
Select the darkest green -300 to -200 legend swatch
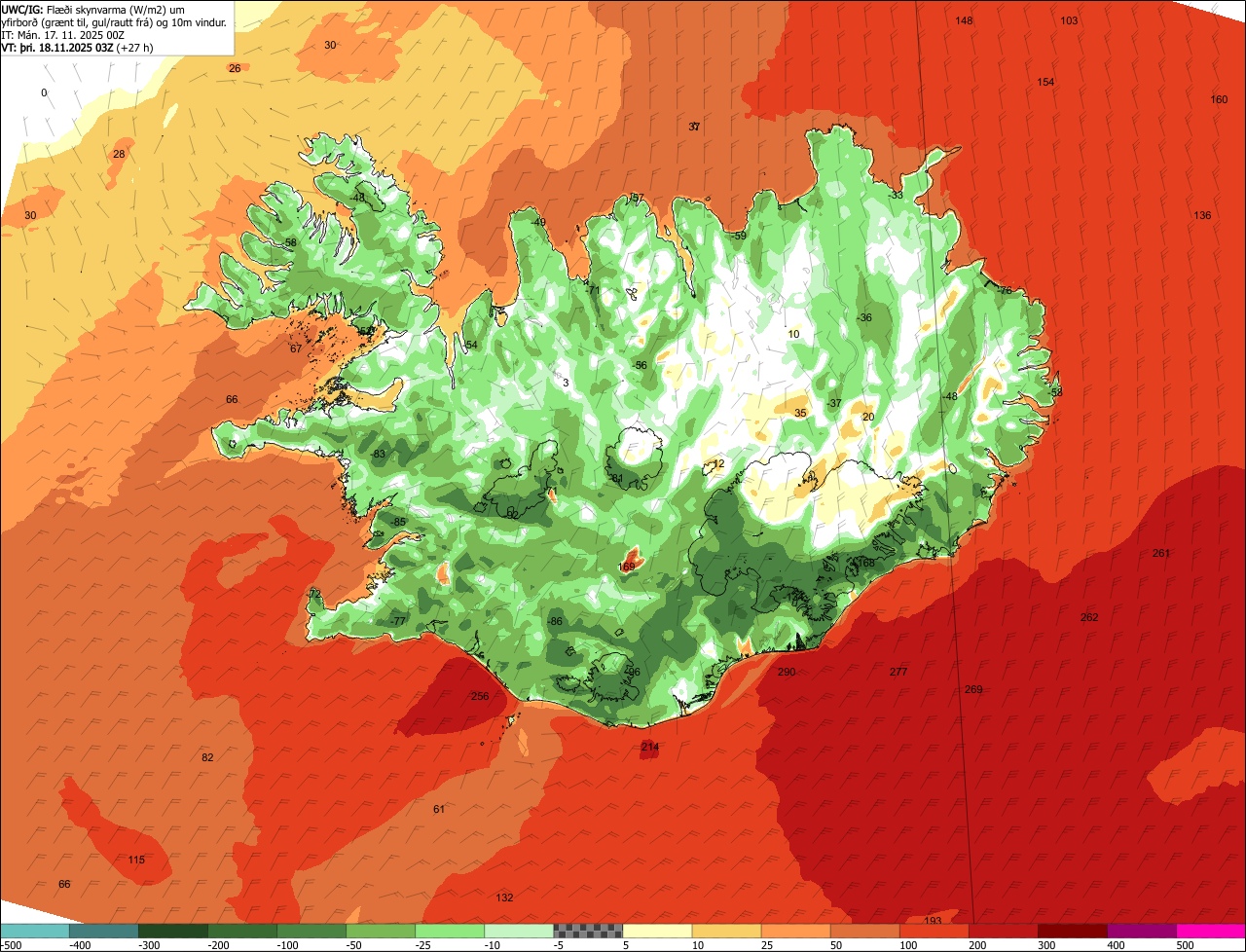[x=172, y=931]
